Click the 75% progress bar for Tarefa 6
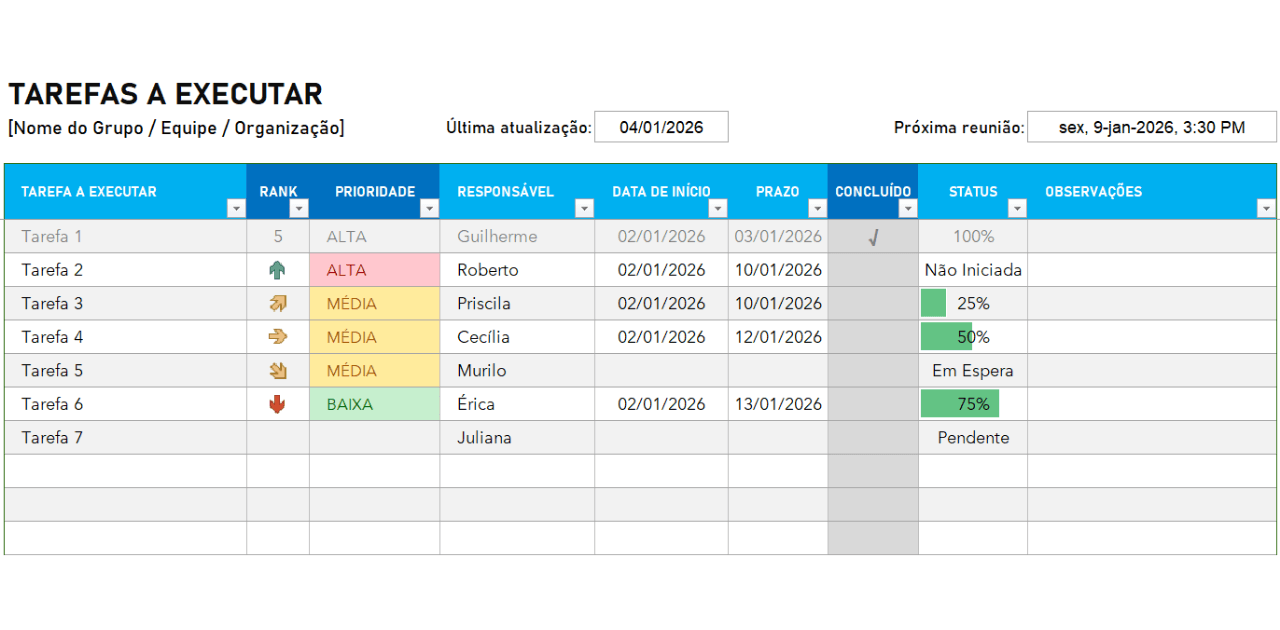Image resolution: width=1280 pixels, height=630 pixels. (960, 404)
